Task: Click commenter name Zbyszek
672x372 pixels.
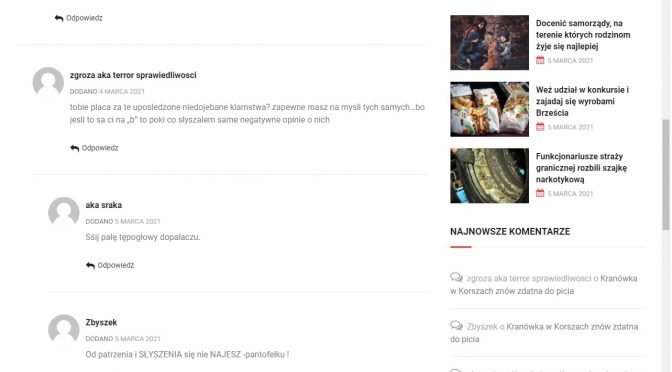Action: (101, 322)
